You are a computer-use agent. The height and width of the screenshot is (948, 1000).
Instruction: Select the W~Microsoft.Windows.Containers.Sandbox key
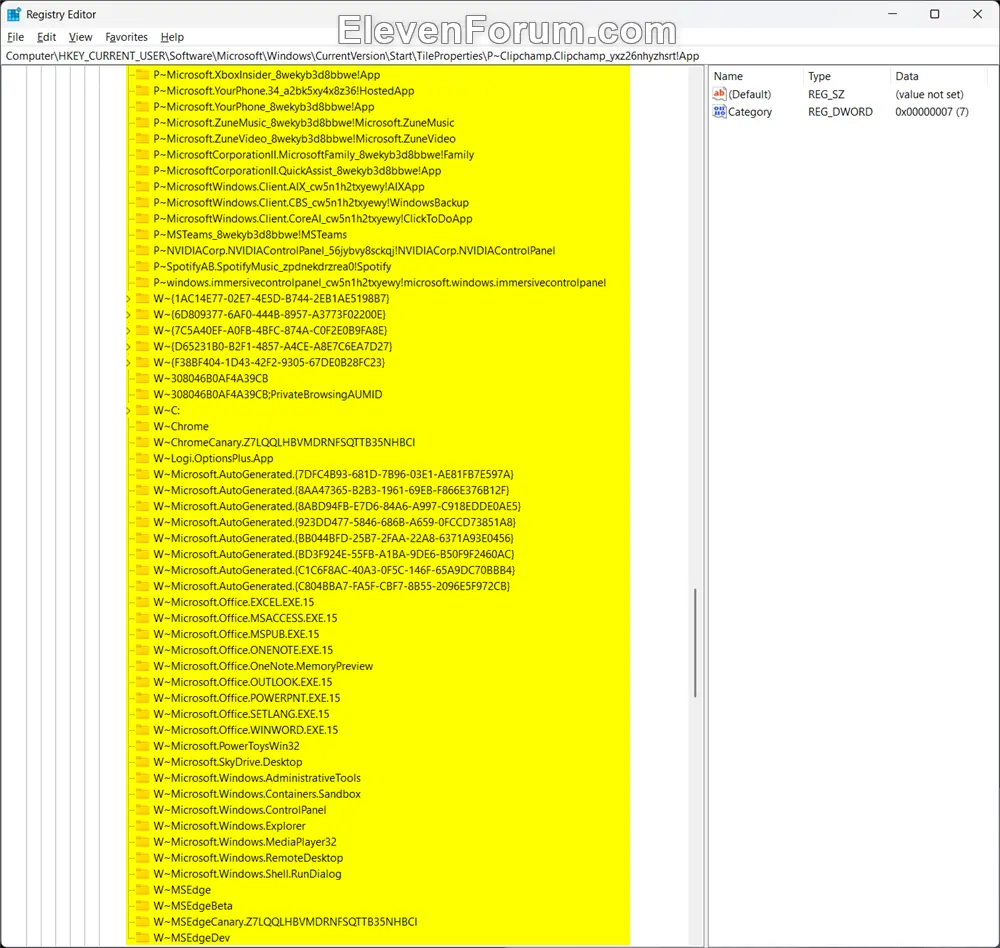tap(257, 794)
